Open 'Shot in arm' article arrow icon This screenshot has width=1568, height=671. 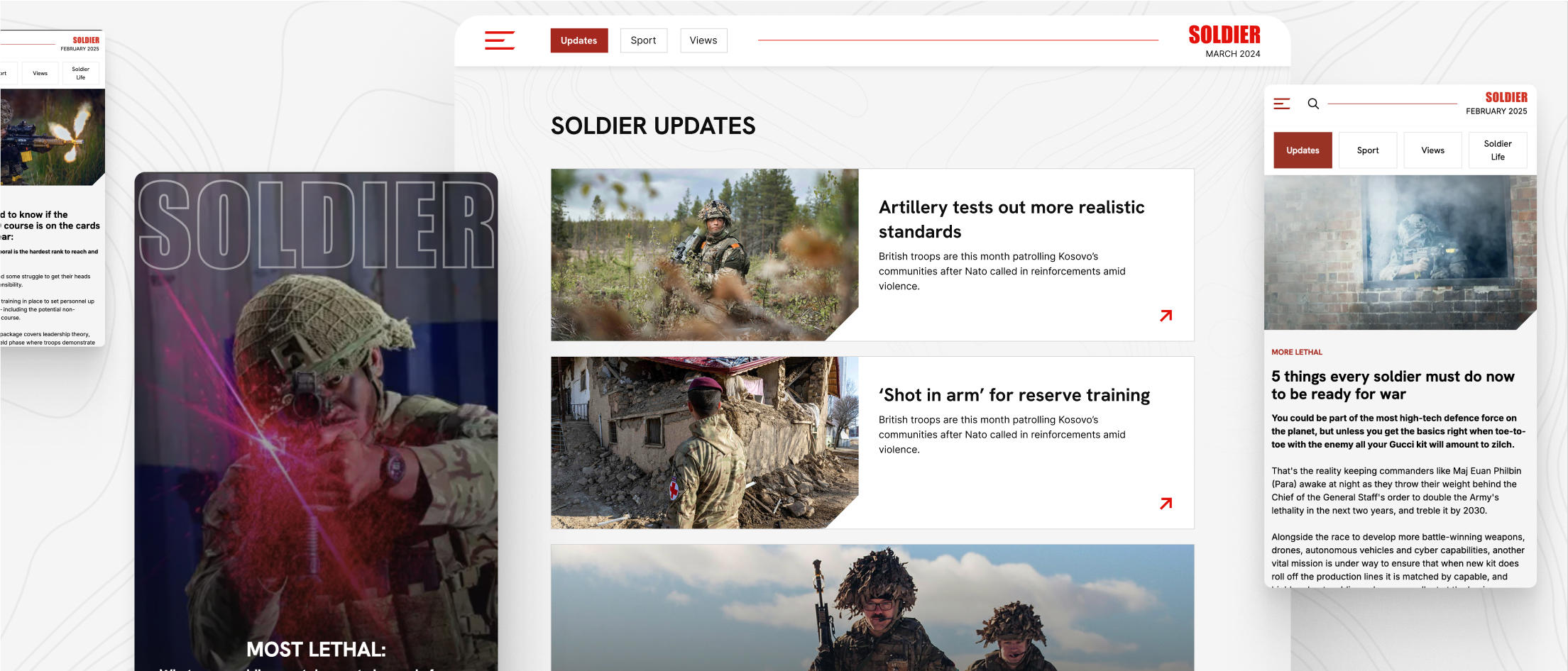coord(1166,504)
